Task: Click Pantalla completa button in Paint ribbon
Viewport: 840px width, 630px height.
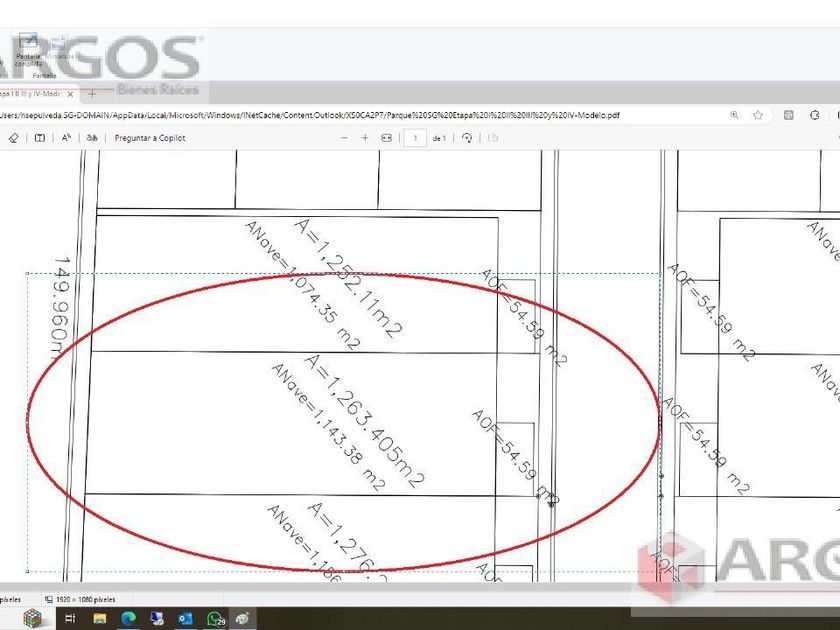Action: pyautogui.click(x=28, y=49)
